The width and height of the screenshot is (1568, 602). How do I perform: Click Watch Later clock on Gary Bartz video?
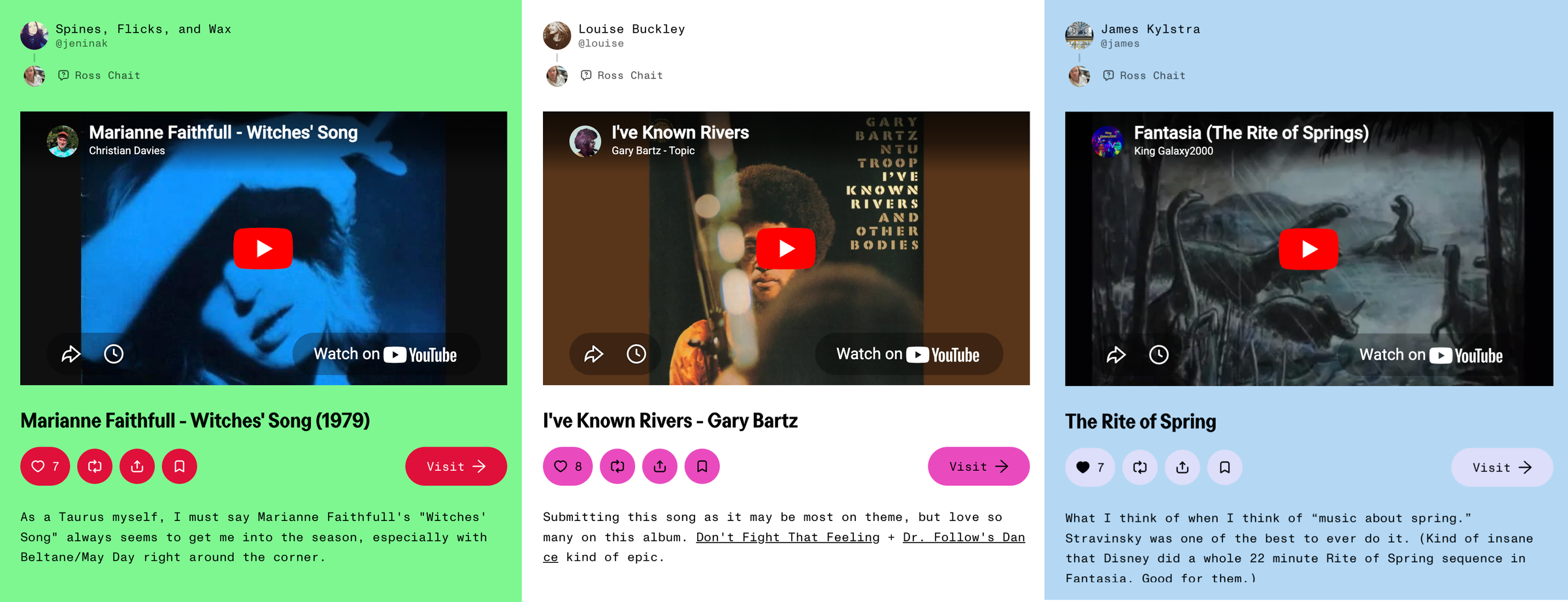636,354
